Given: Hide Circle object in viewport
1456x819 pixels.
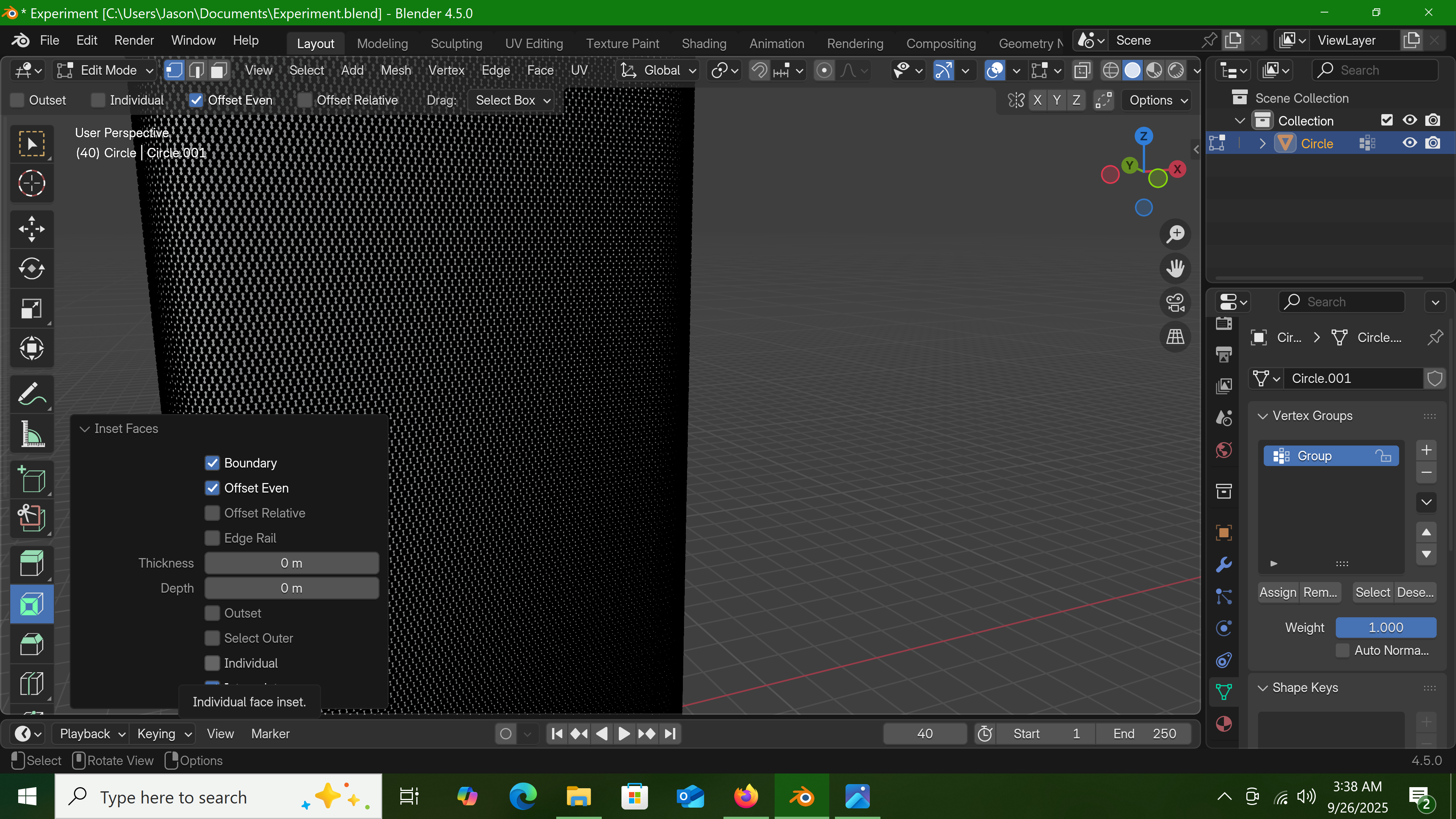Looking at the screenshot, I should (1410, 143).
